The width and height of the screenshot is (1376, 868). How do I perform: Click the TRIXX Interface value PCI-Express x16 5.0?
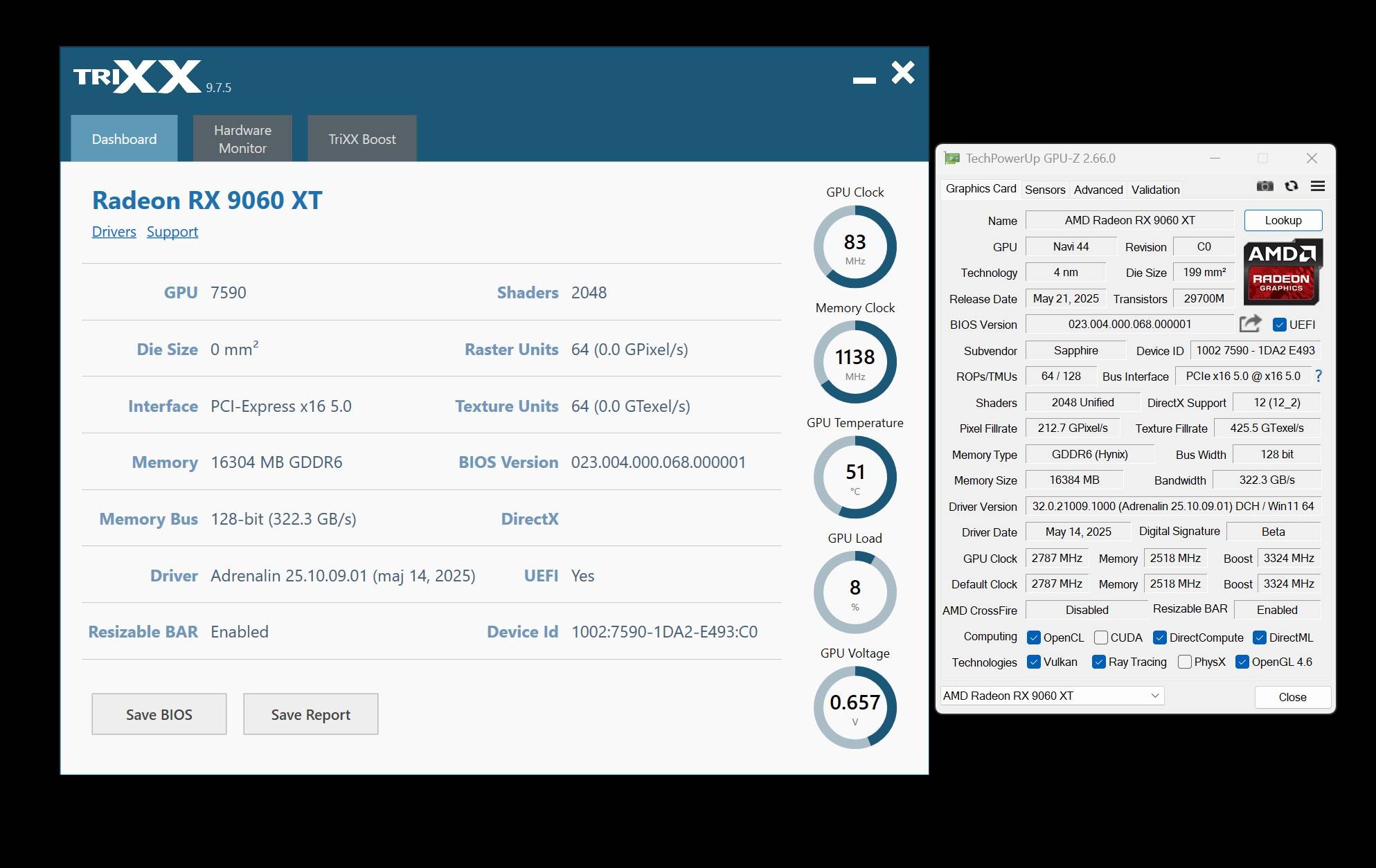(281, 406)
